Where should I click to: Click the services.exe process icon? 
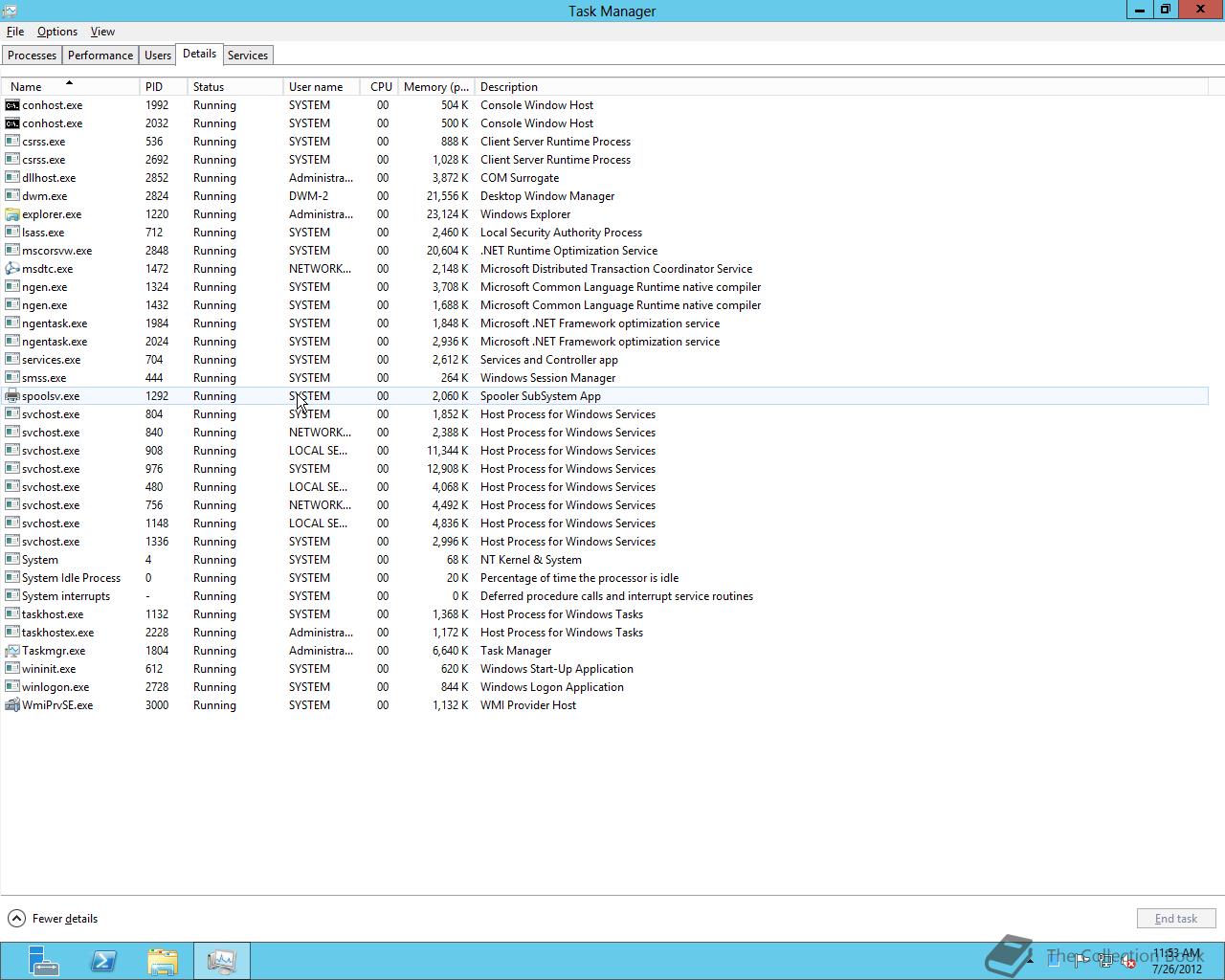click(11, 360)
